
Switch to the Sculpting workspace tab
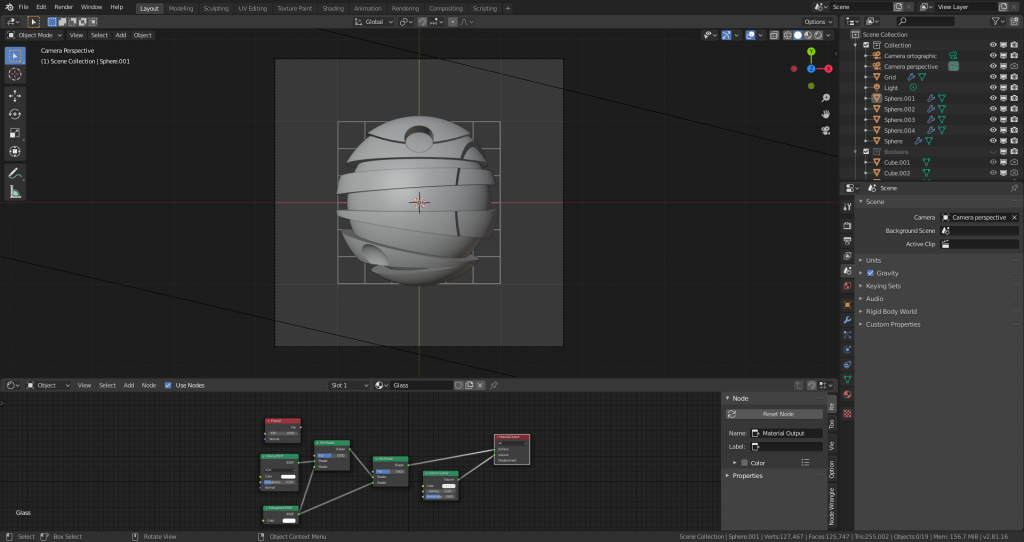[215, 8]
